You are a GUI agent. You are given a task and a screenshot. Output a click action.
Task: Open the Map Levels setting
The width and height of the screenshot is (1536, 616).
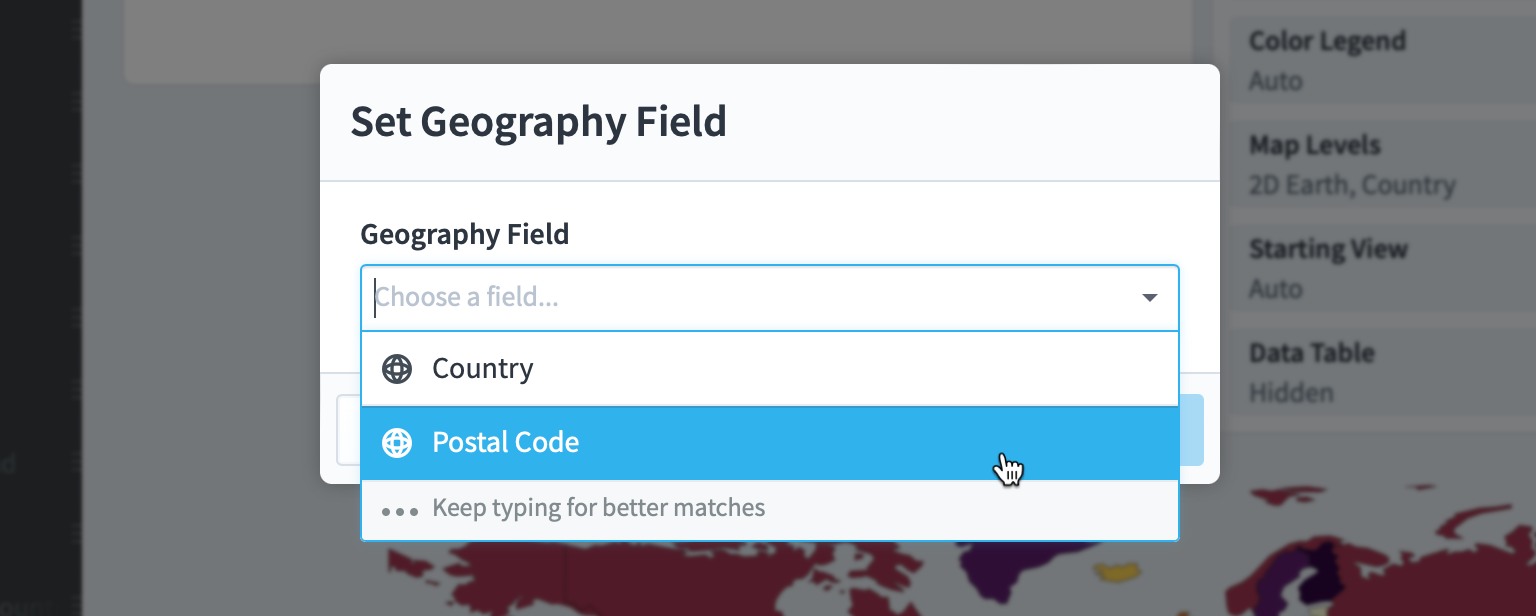[x=1382, y=164]
